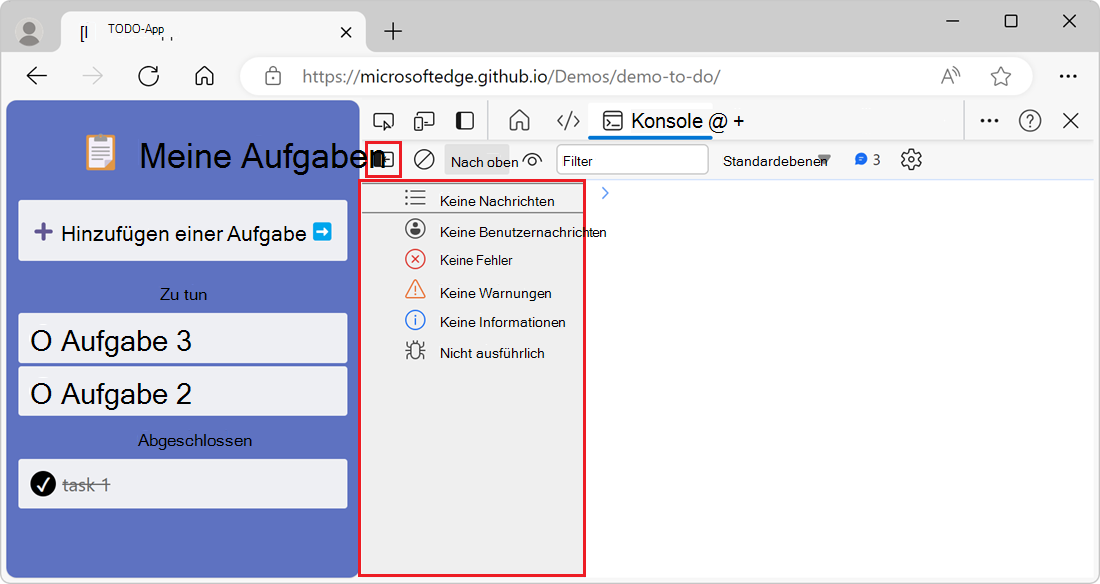1100x584 pixels.
Task: Switch to the Konsole tab
Action: click(655, 121)
